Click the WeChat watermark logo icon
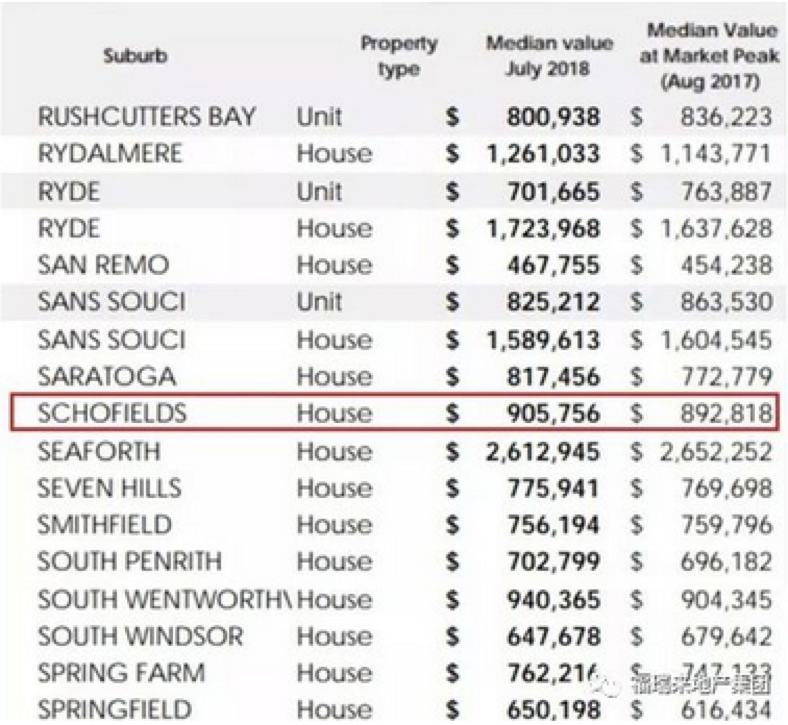This screenshot has height=725, width=788. 607,685
